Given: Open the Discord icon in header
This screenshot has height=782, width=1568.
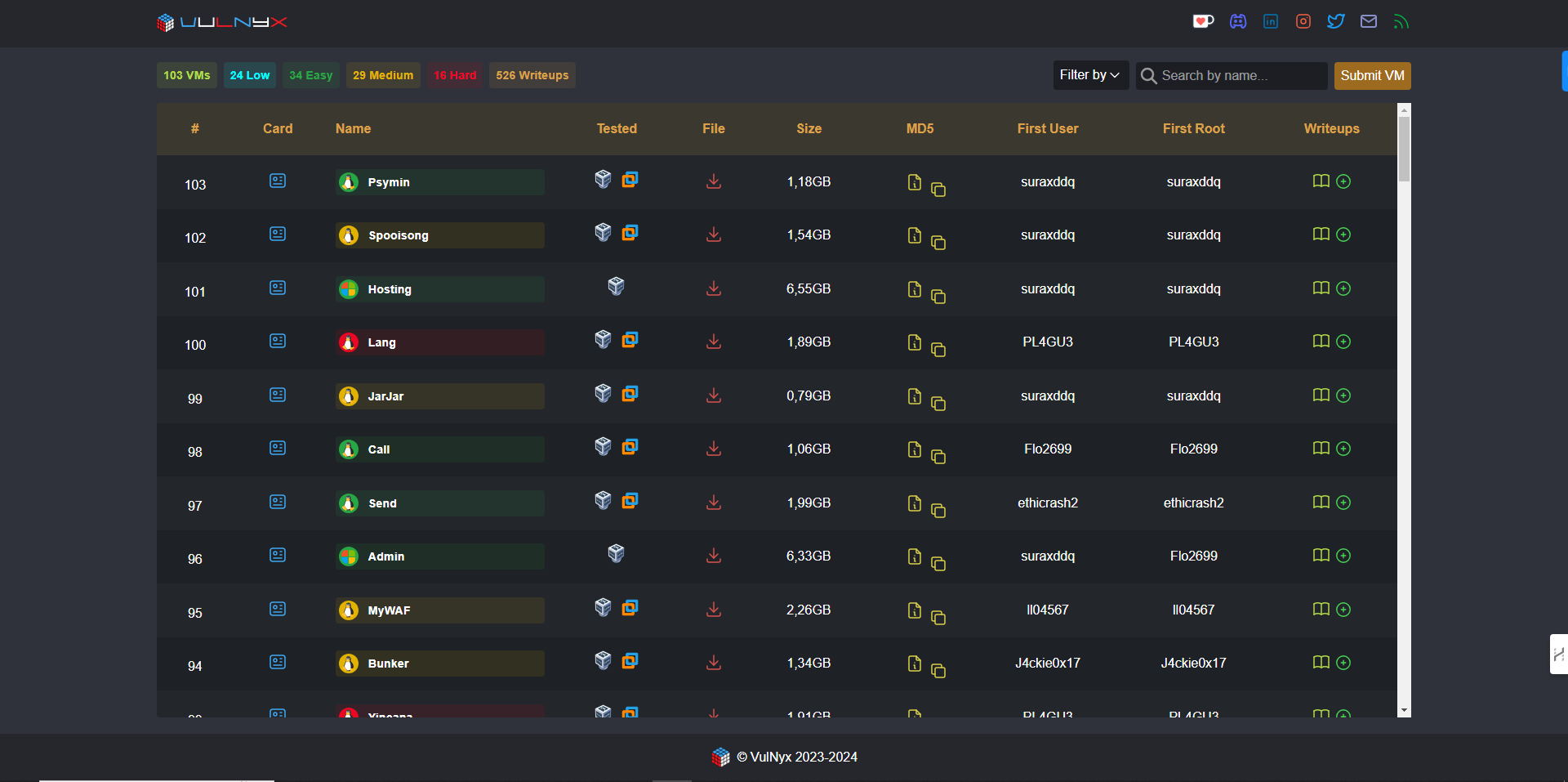Looking at the screenshot, I should tap(1238, 21).
